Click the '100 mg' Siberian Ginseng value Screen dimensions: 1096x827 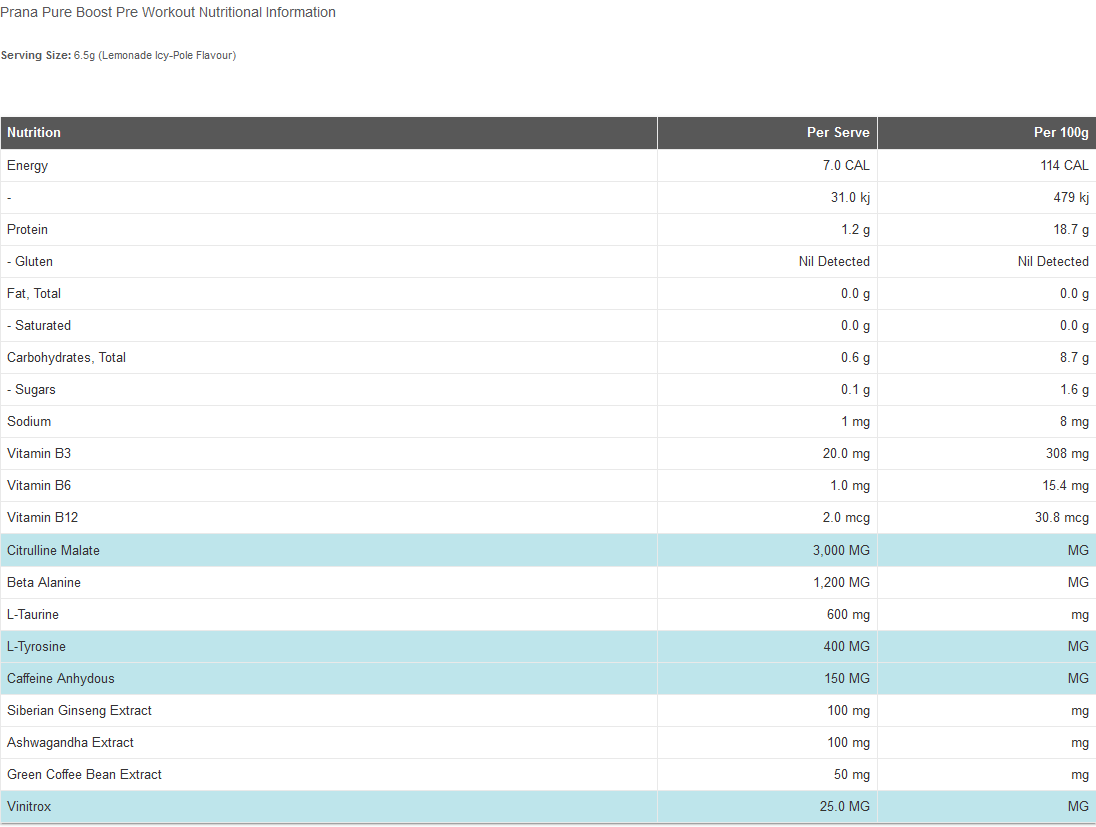pyautogui.click(x=849, y=711)
